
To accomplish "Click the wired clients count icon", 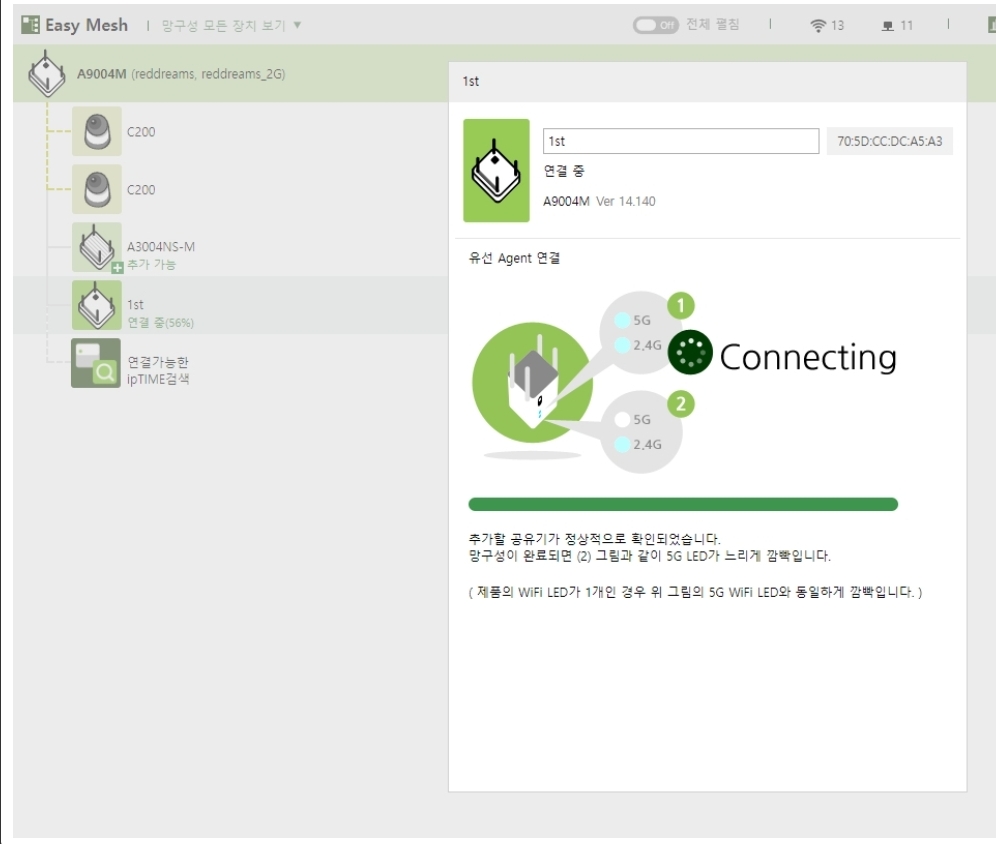I will (887, 26).
